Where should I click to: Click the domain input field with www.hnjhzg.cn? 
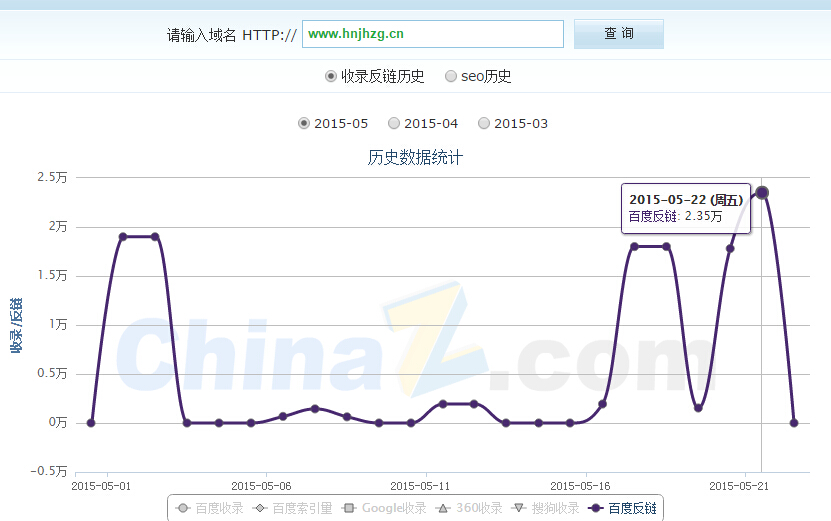[x=432, y=34]
